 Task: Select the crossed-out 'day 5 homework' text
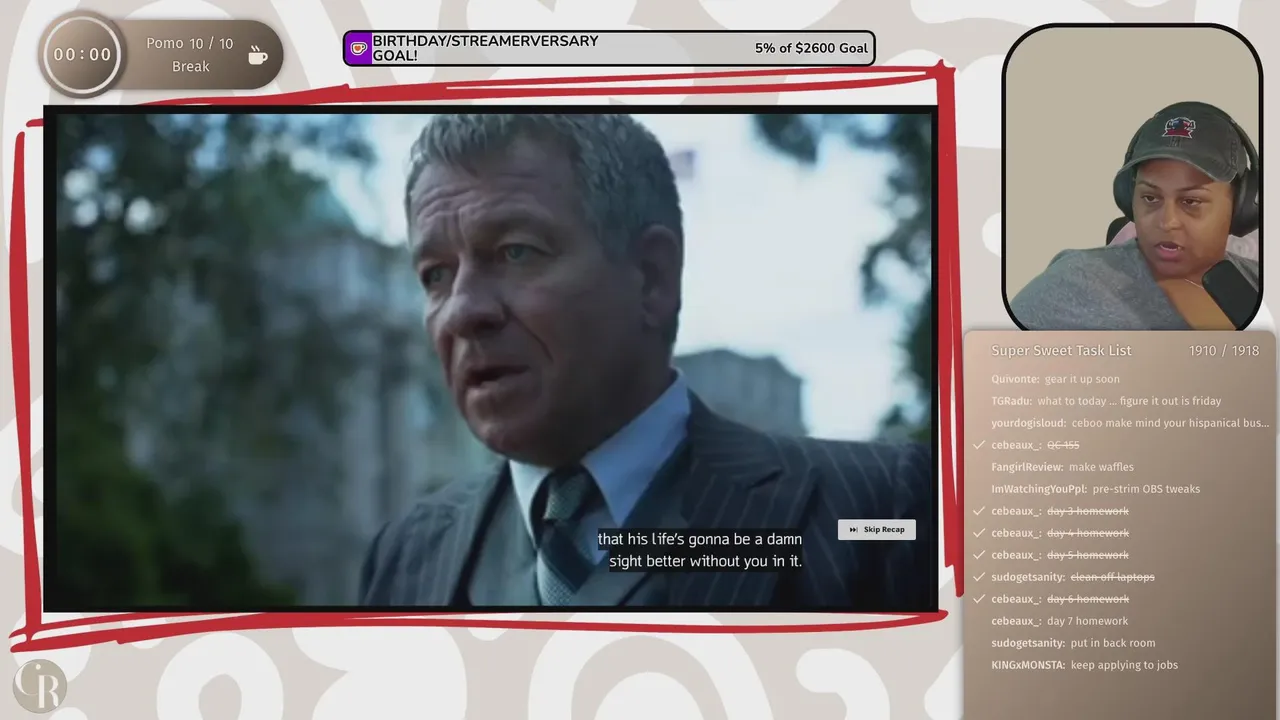point(1088,555)
